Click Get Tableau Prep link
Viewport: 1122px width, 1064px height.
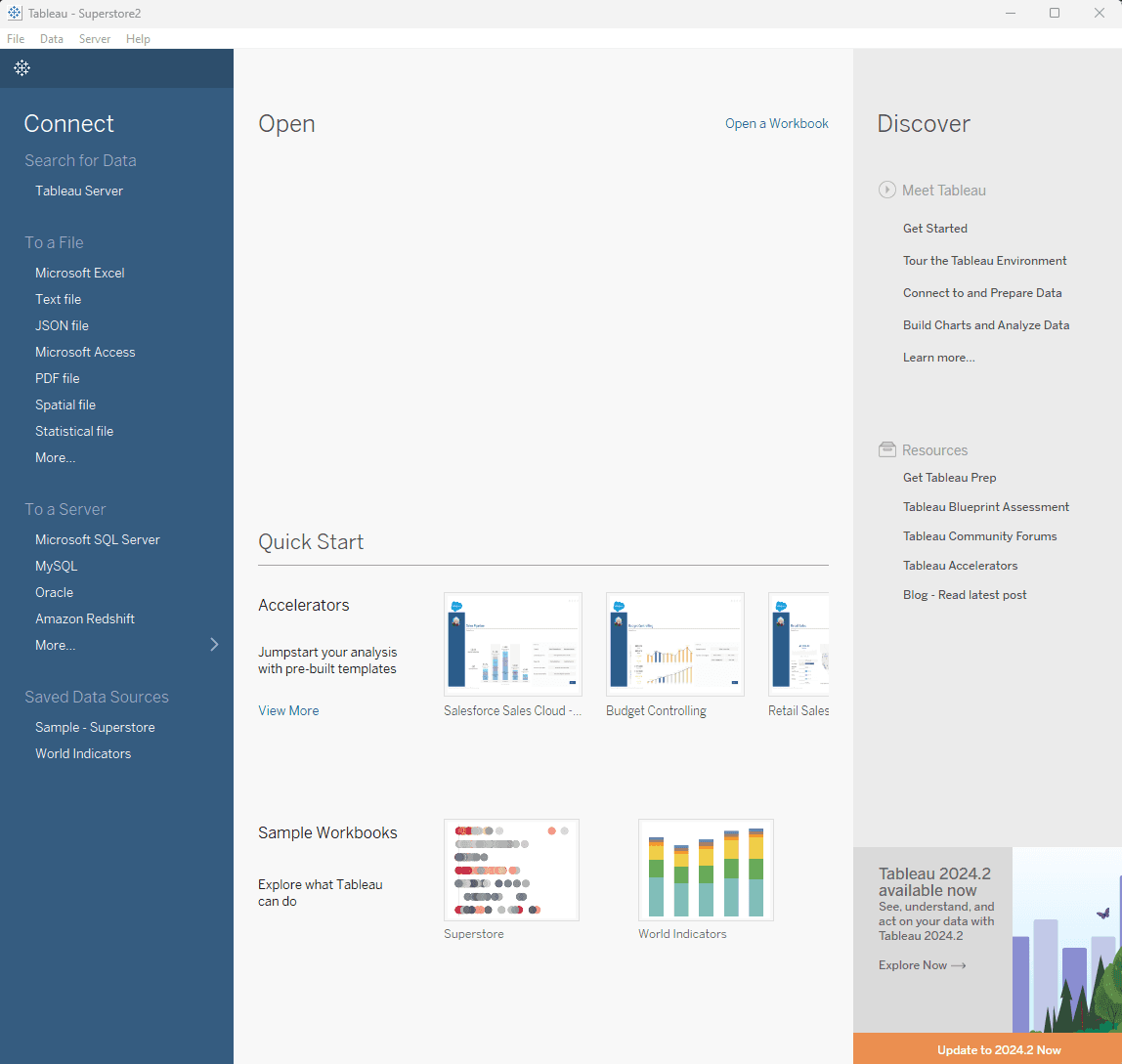[950, 477]
